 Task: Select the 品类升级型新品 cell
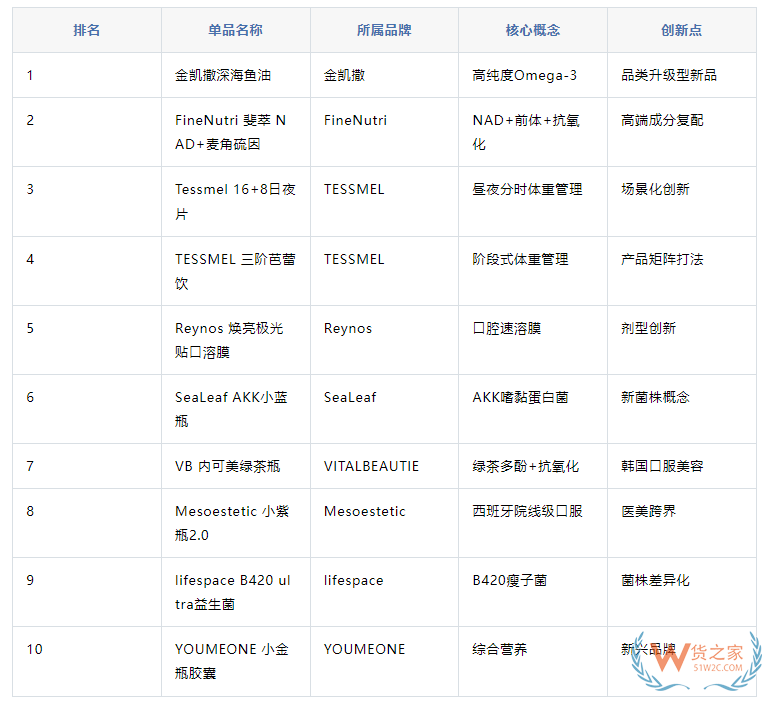click(682, 75)
